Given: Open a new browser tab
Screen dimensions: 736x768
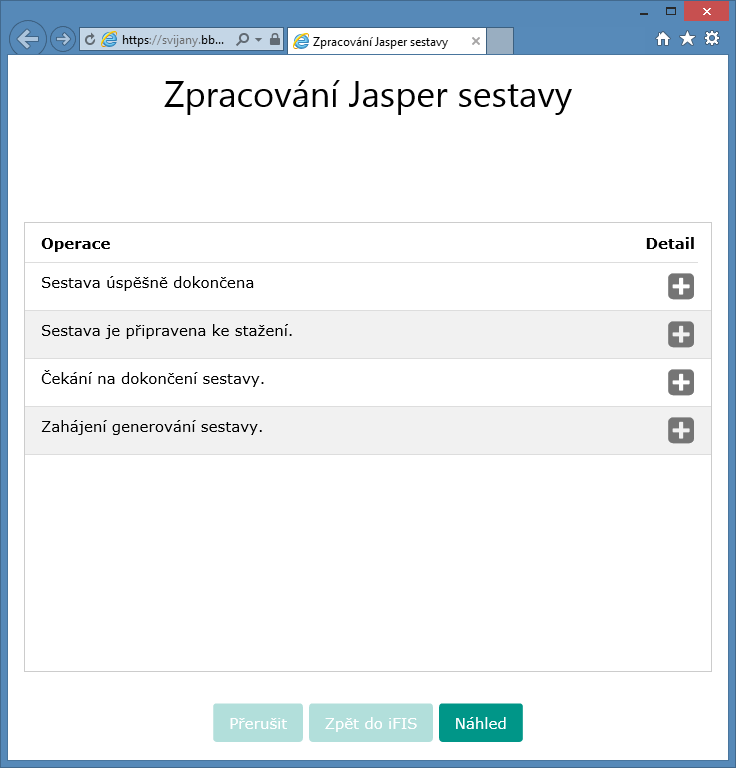Looking at the screenshot, I should (x=500, y=41).
